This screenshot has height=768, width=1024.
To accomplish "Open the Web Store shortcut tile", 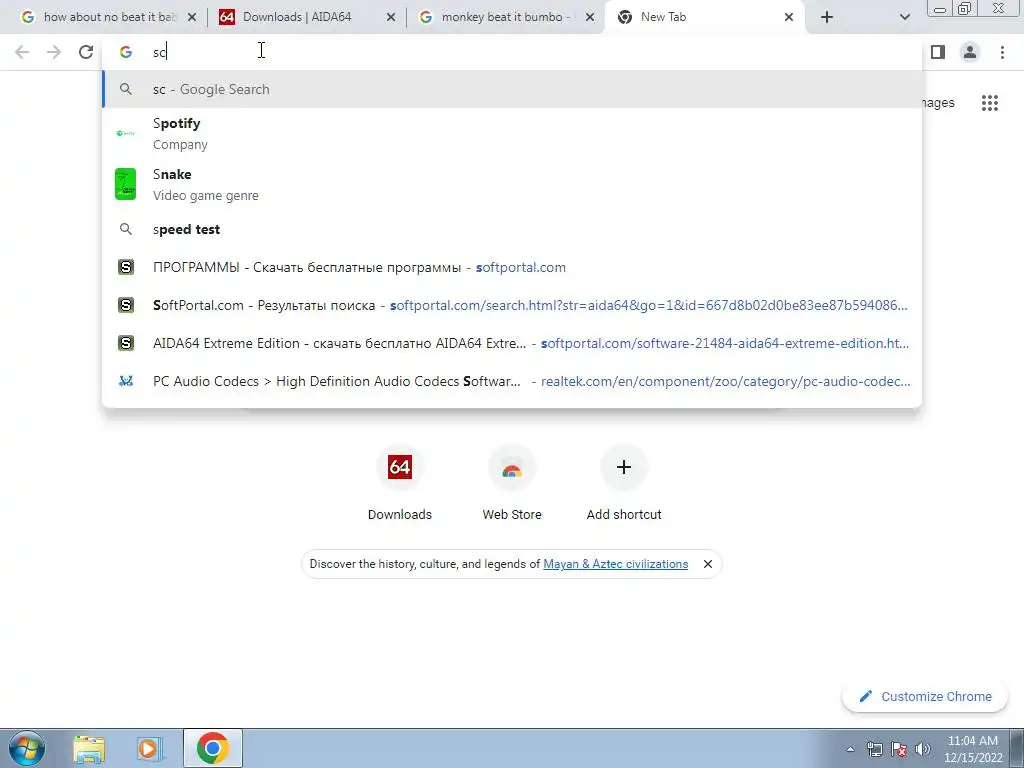I will 512,483.
